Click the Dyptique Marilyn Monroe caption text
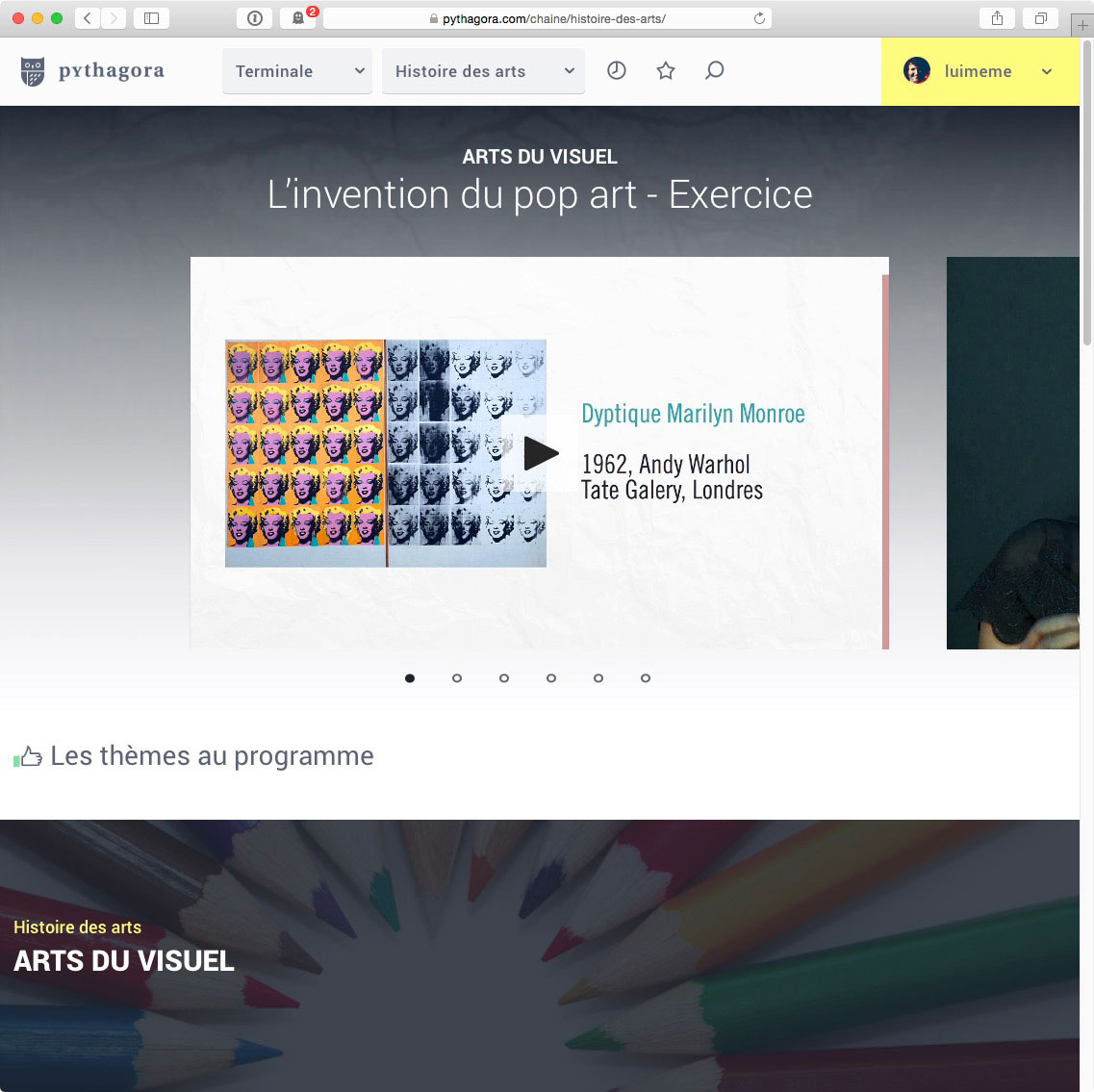The image size is (1094, 1092). point(693,414)
